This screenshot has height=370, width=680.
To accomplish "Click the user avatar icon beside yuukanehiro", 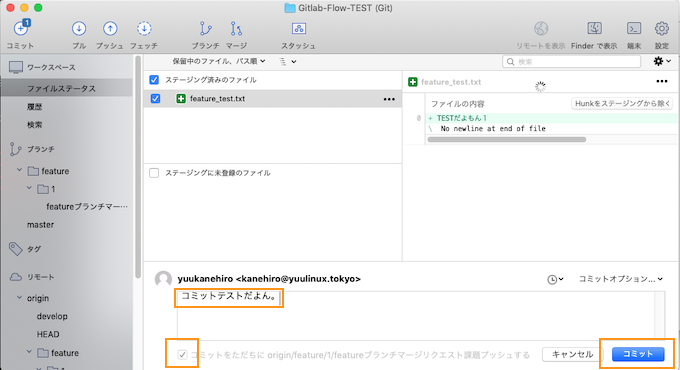I will (163, 279).
